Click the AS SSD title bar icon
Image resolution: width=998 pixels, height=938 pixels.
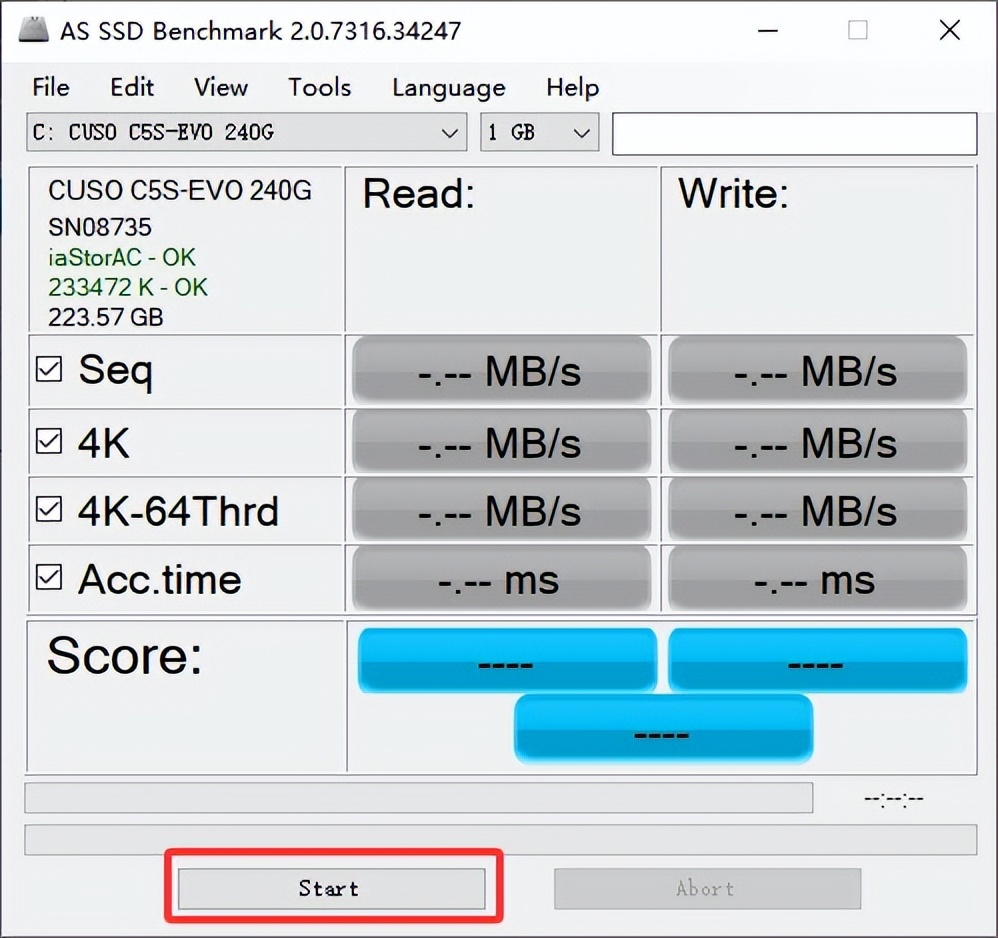33,30
